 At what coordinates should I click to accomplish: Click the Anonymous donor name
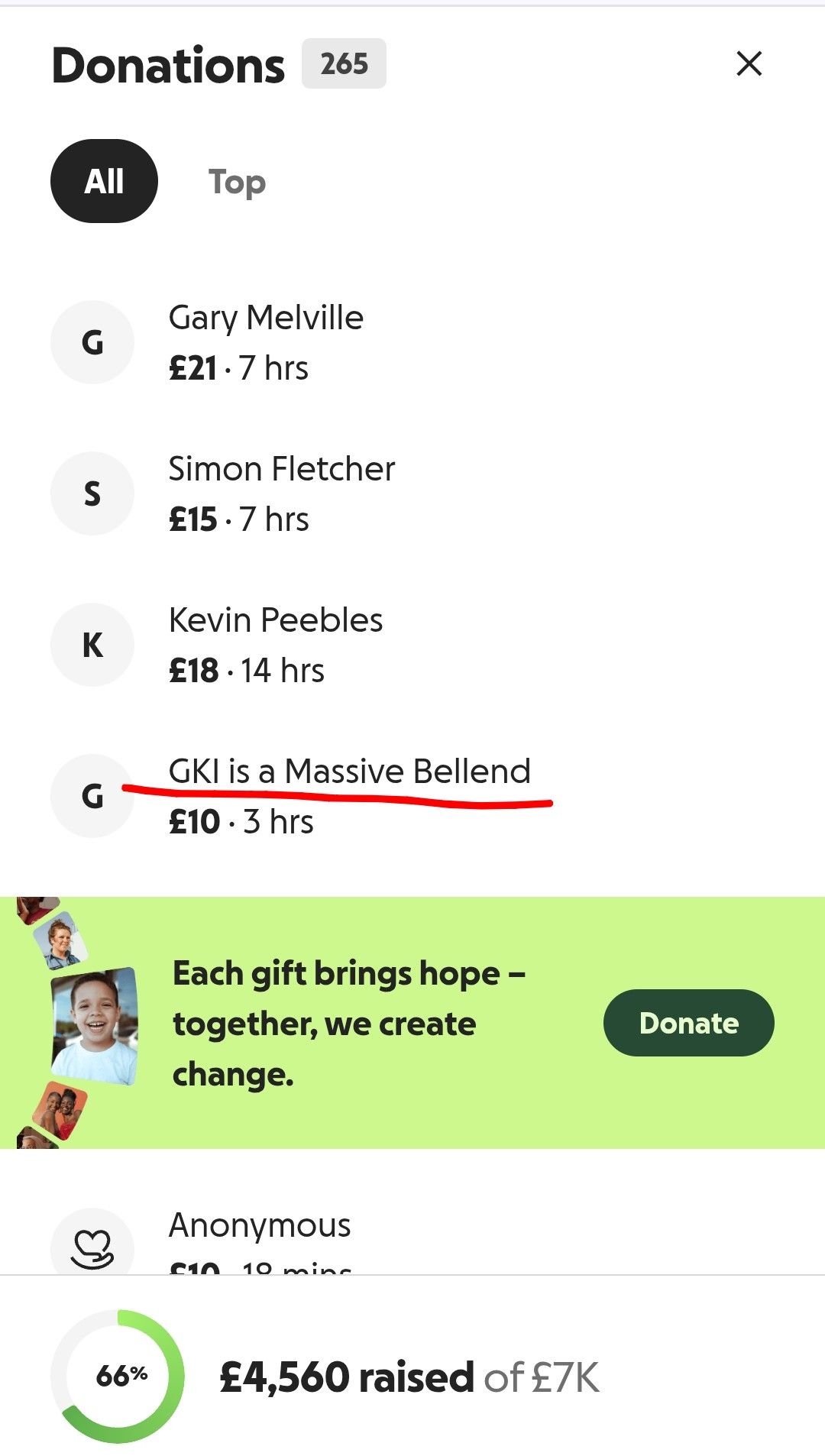pyautogui.click(x=260, y=1225)
